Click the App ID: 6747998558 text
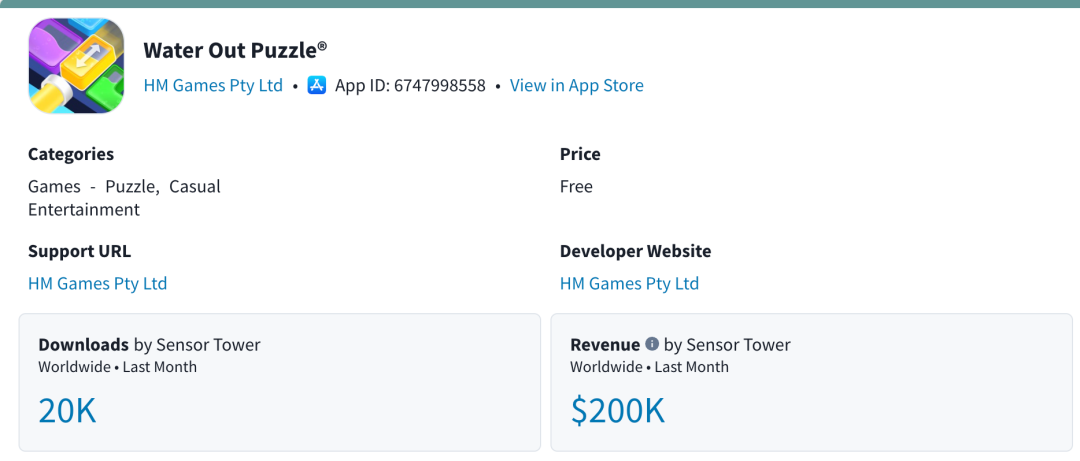Screen dimensions: 1080x461 [411, 85]
